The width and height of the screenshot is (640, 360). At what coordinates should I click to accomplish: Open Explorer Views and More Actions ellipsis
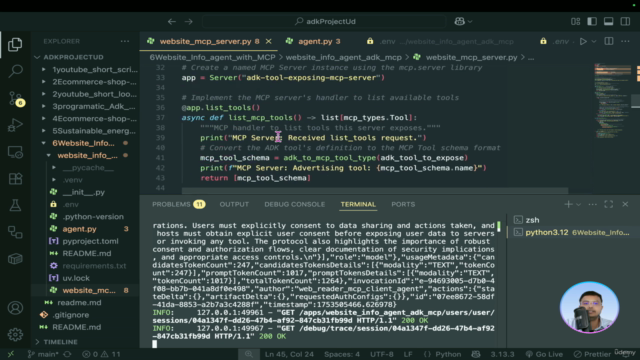[x=125, y=41]
